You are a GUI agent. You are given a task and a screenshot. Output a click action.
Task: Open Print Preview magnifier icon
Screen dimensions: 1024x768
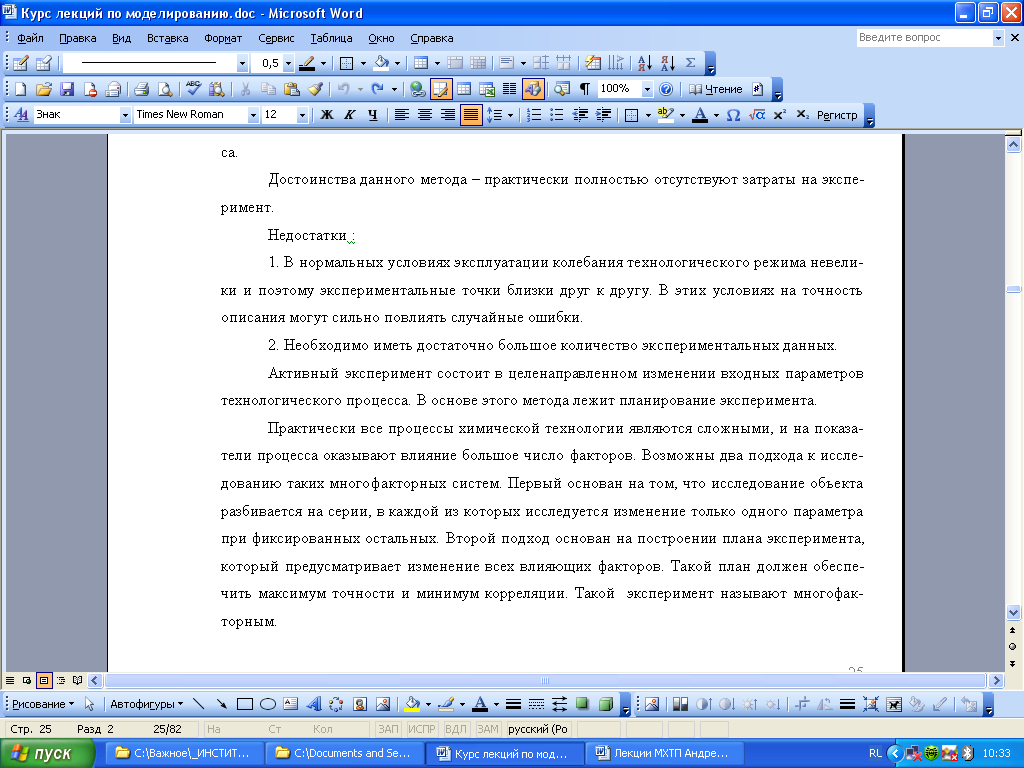click(165, 89)
